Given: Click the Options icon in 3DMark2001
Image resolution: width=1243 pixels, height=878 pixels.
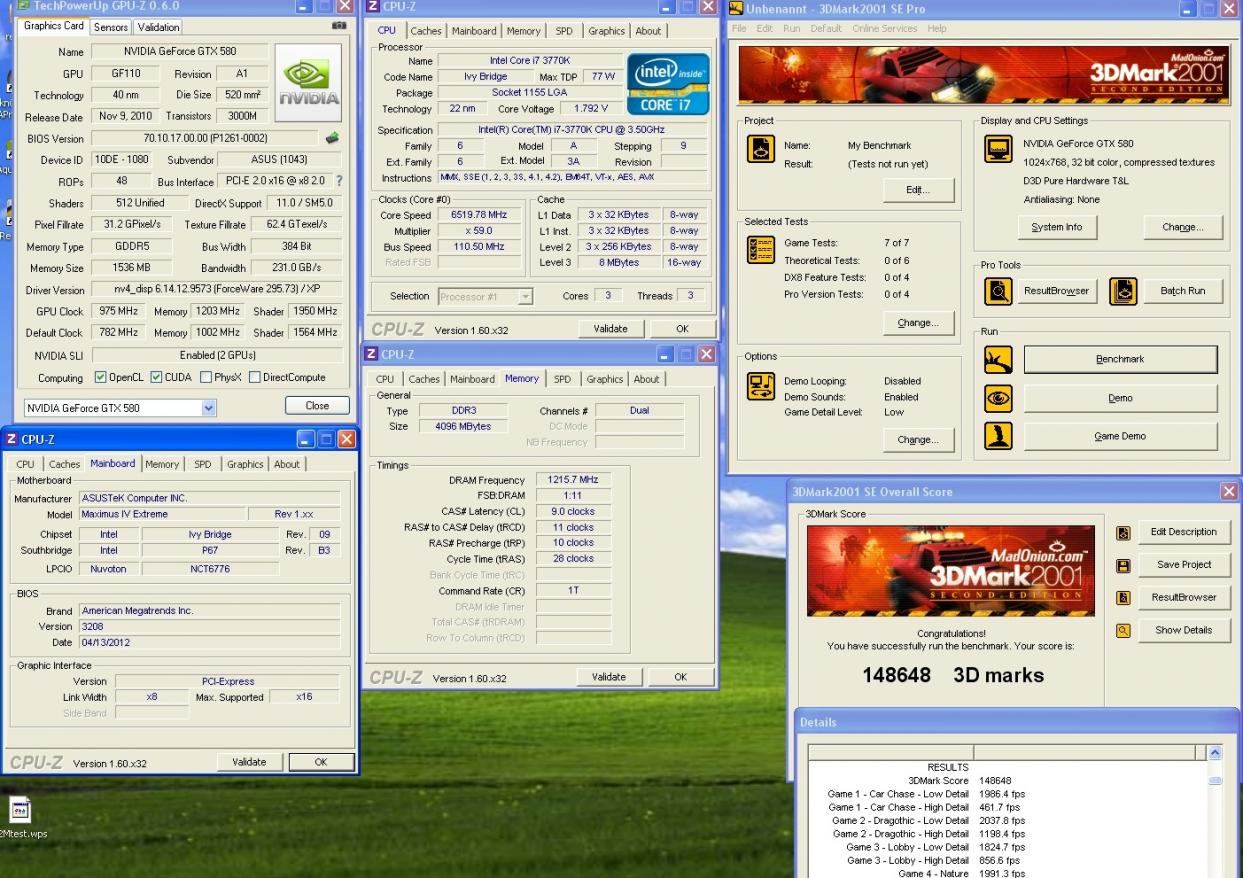Looking at the screenshot, I should click(761, 386).
